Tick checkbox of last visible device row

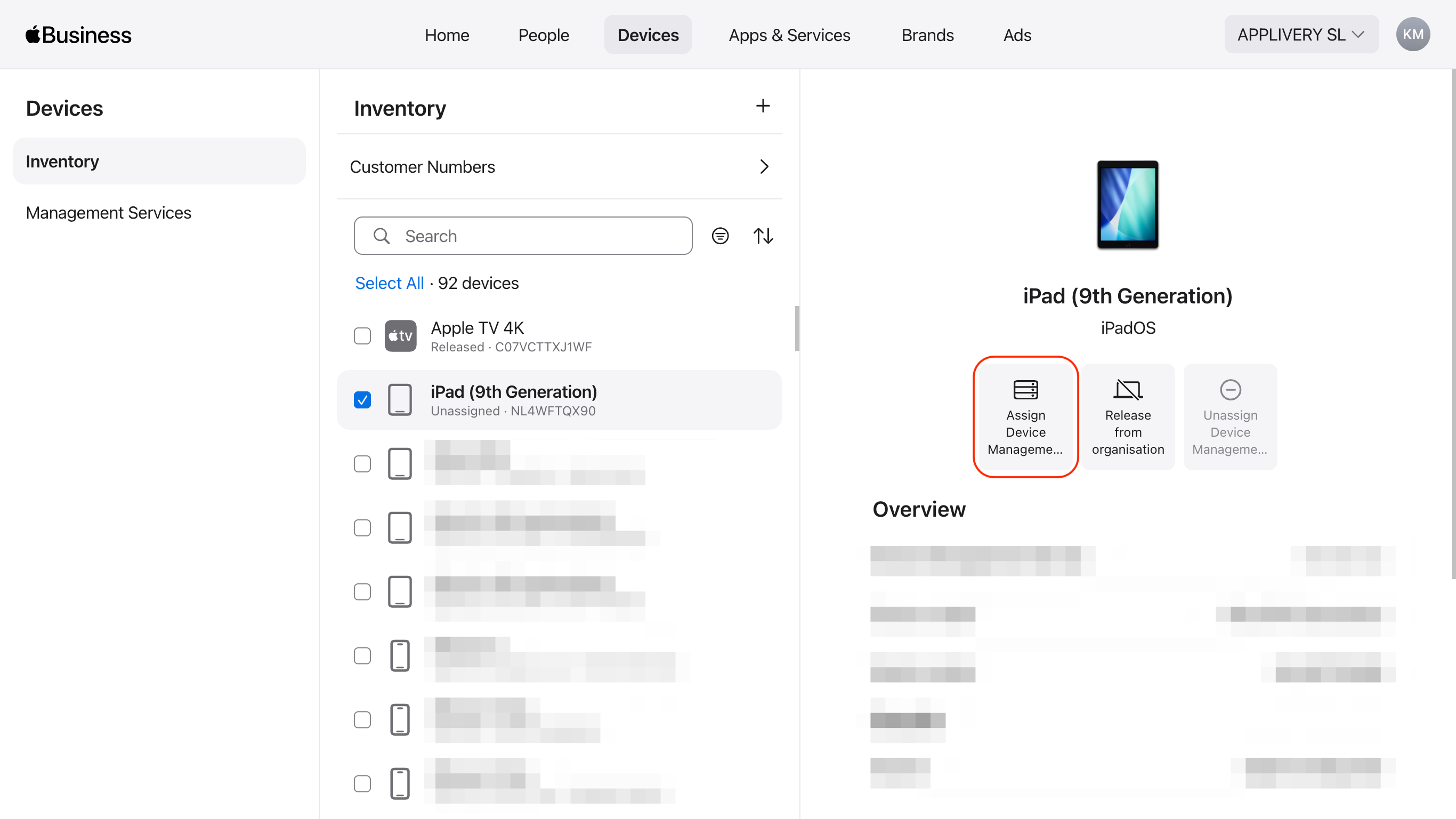362,783
